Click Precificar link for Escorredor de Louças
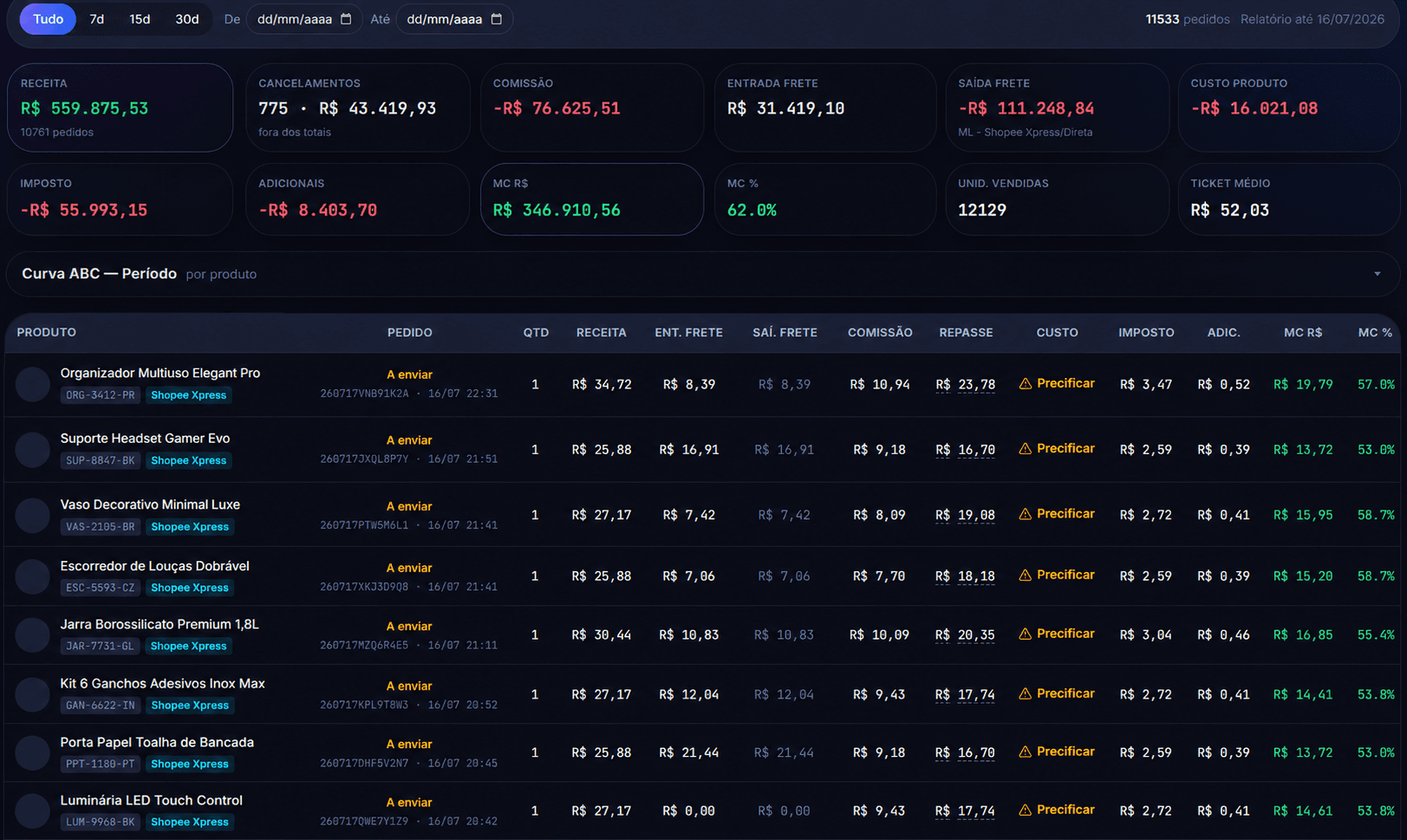 (1065, 575)
